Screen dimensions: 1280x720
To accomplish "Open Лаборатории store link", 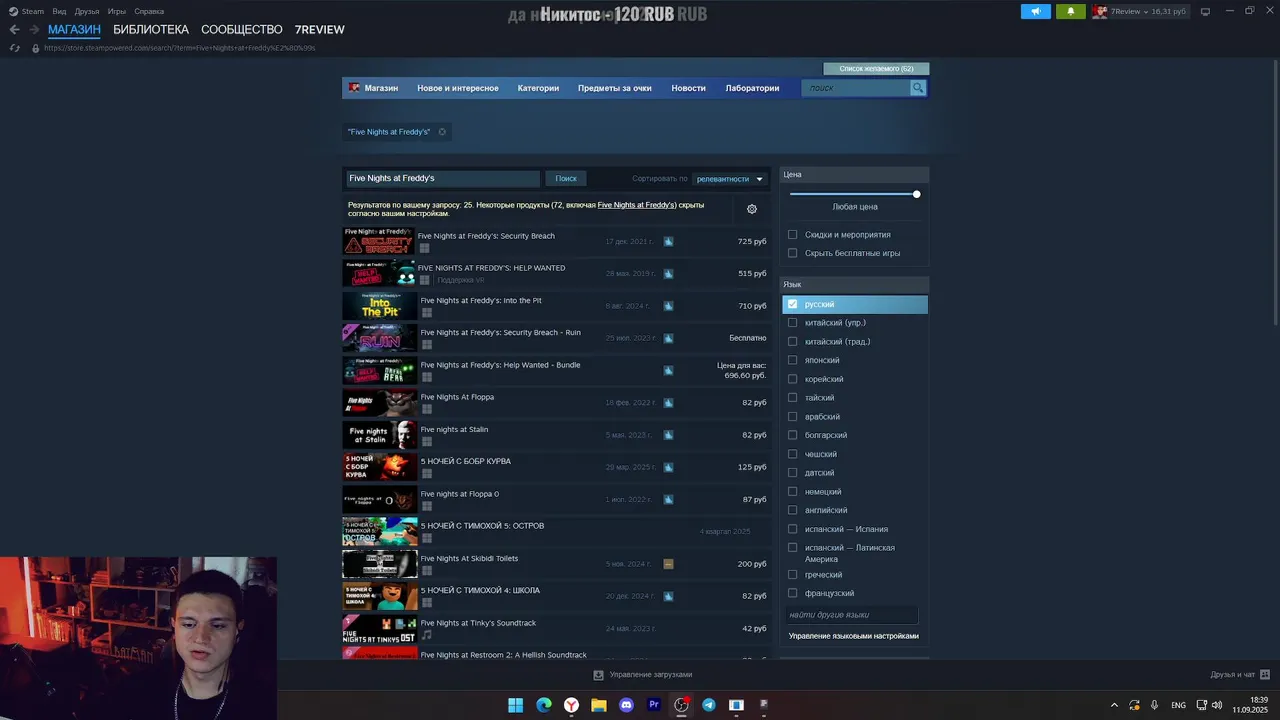I will [752, 88].
